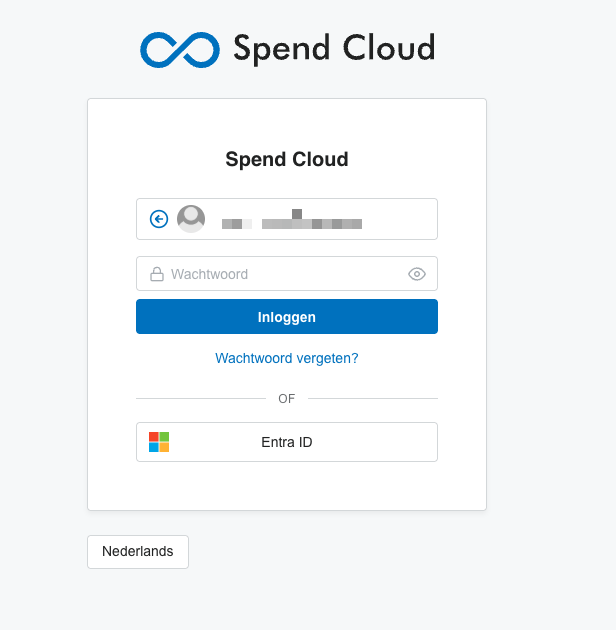Viewport: 616px width, 630px height.
Task: Open the Nederlands language selector
Action: tap(138, 552)
